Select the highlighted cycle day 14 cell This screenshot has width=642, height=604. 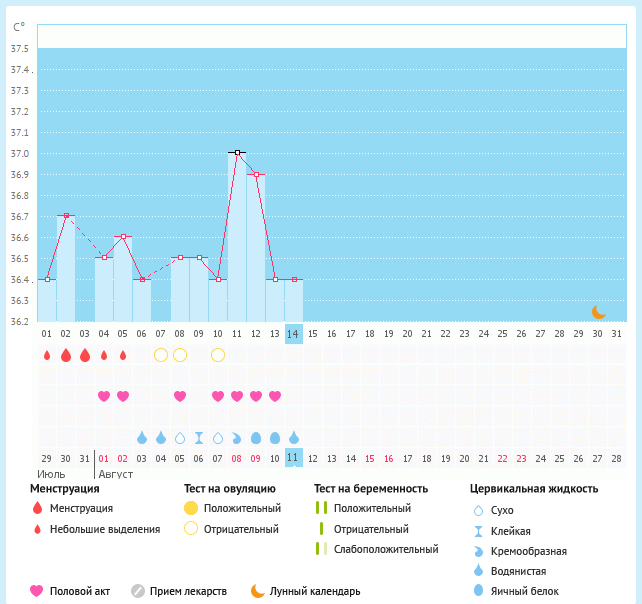pos(294,333)
